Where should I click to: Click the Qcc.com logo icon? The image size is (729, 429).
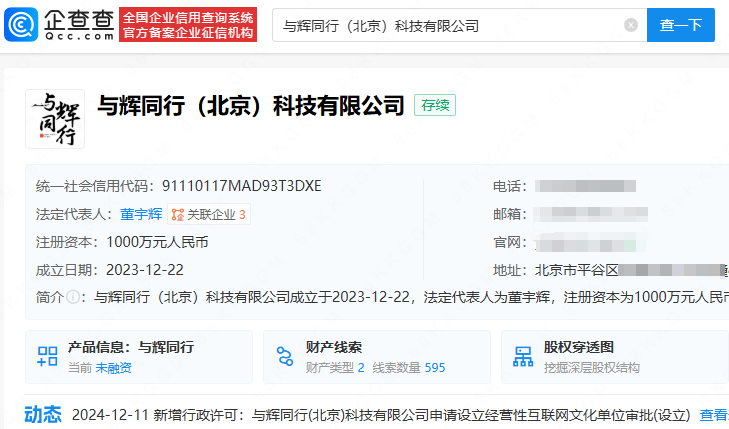click(21, 25)
